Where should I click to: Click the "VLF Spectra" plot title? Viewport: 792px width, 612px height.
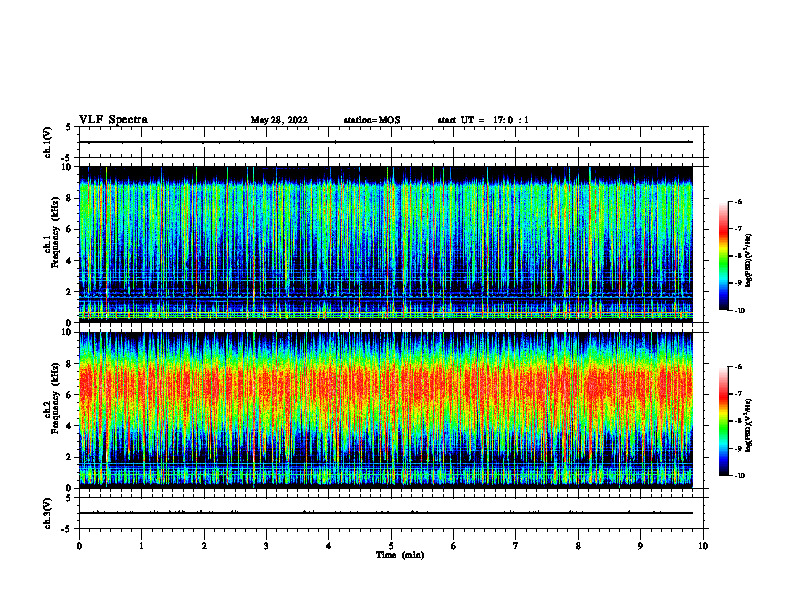tap(113, 120)
